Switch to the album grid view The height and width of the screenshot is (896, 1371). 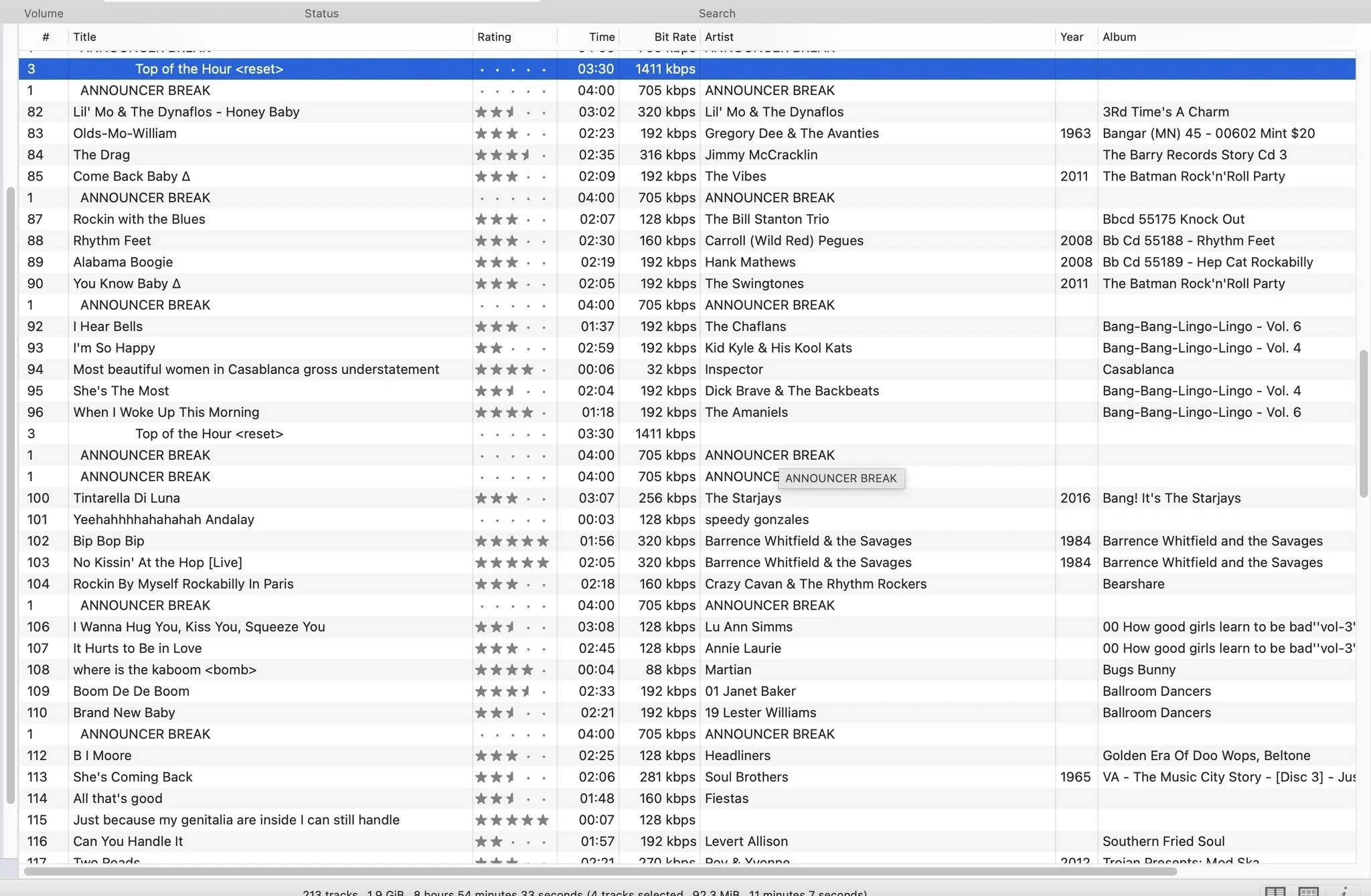click(1308, 891)
